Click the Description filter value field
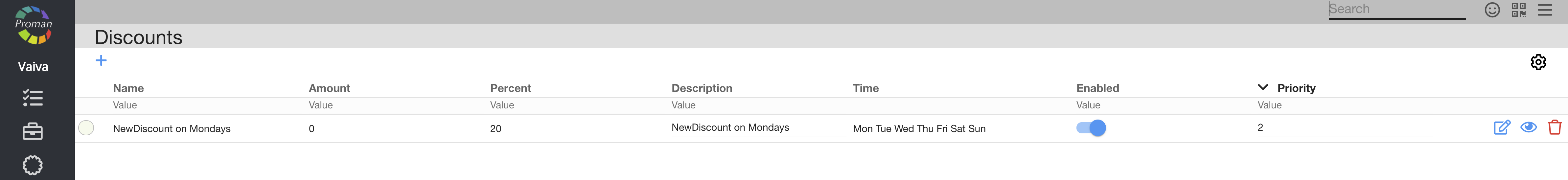 tap(758, 105)
